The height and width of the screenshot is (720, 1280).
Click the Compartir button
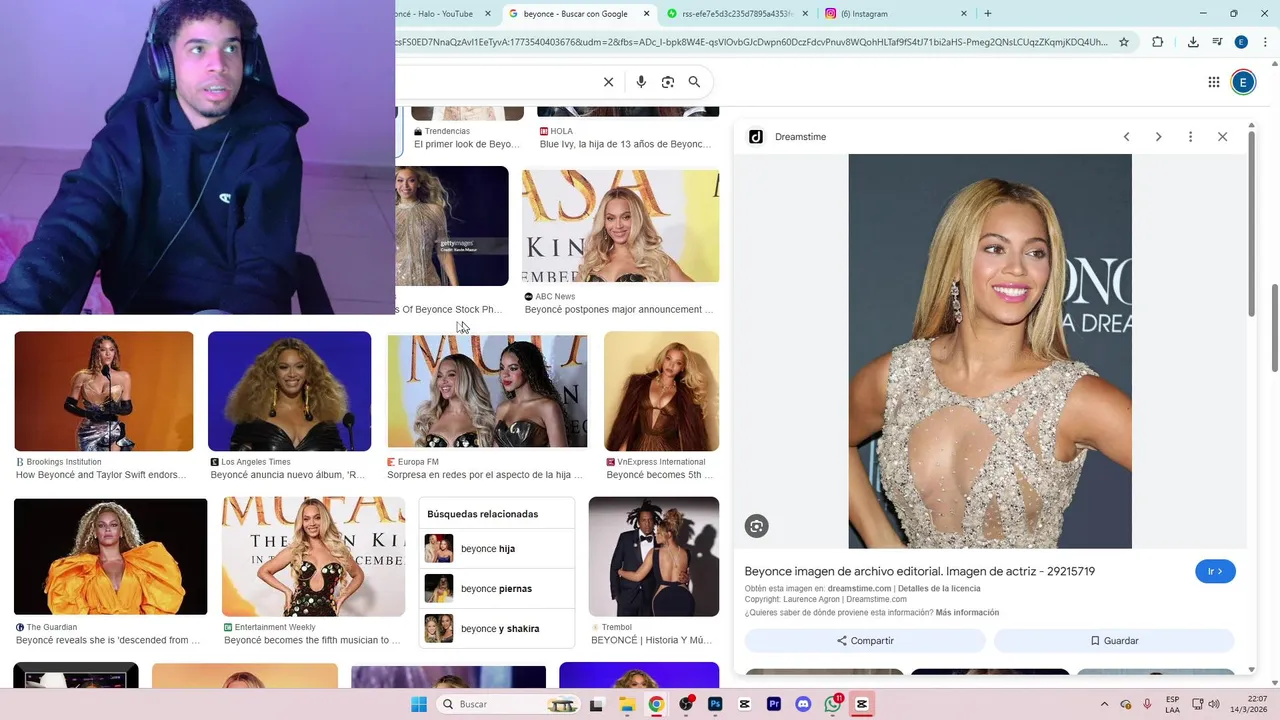pyautogui.click(x=865, y=641)
